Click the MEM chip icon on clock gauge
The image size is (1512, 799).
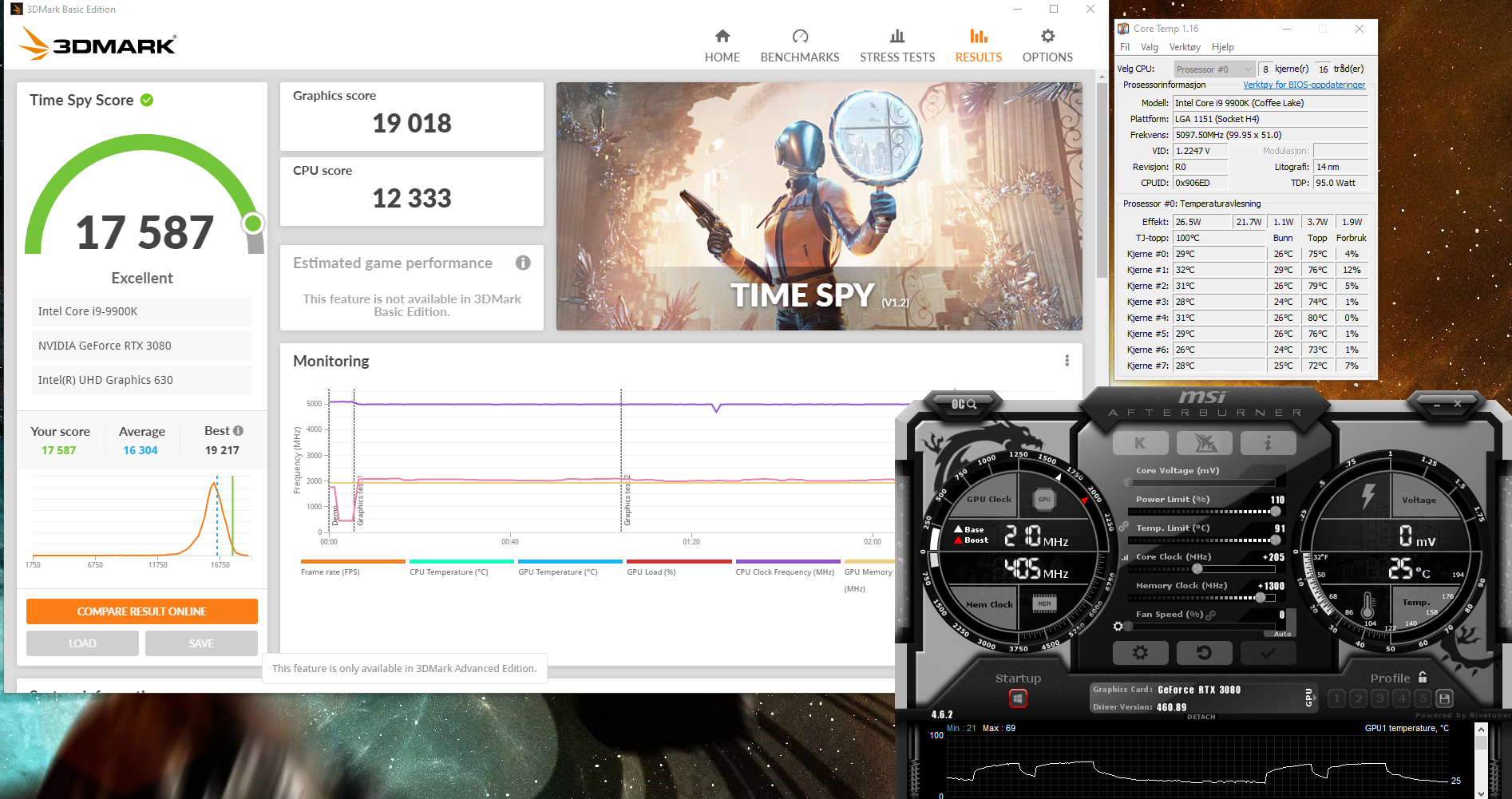(1044, 603)
